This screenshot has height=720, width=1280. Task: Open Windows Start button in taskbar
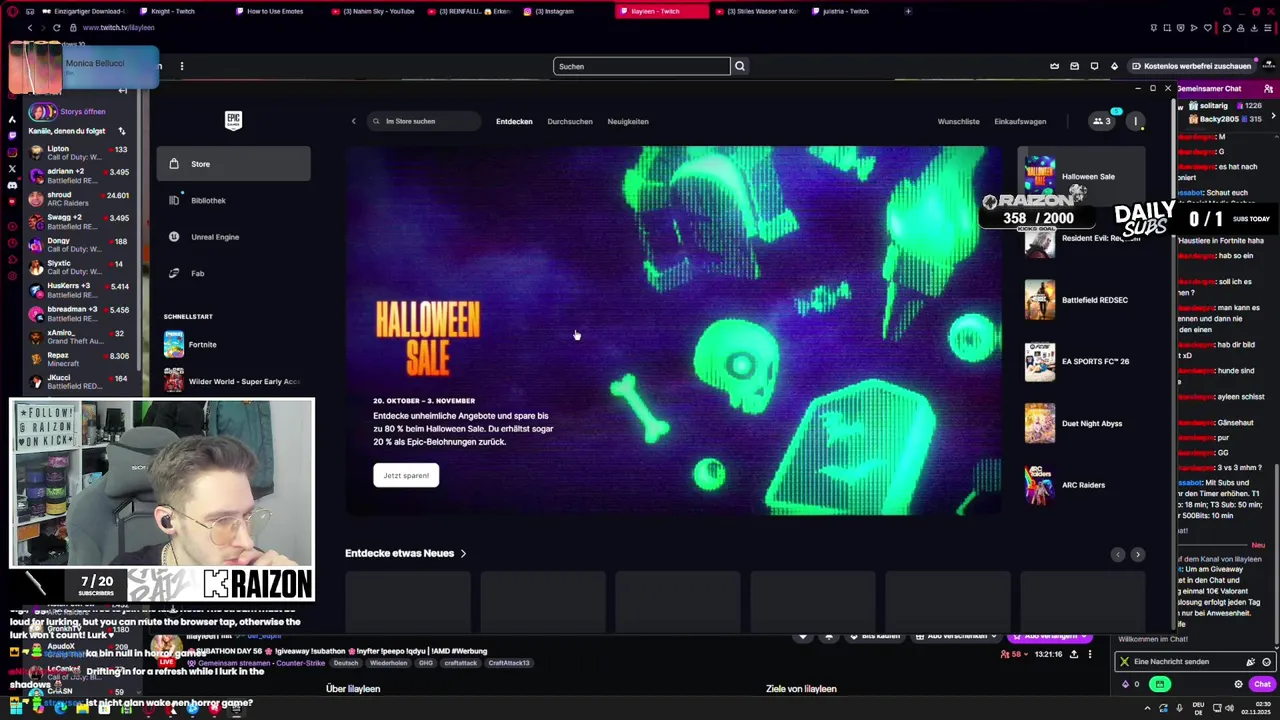15,709
